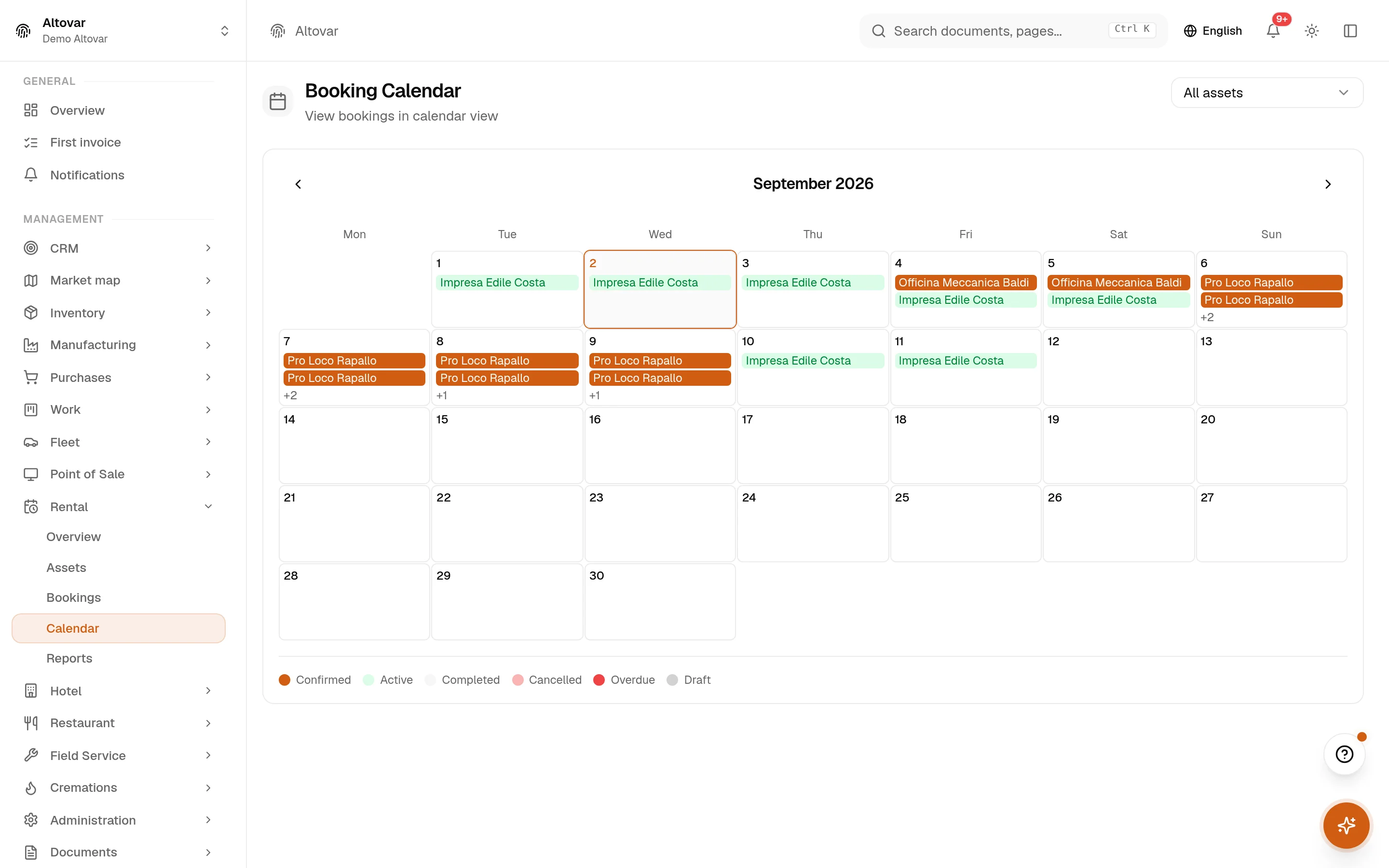Open Rental Overview submenu item
Image resolution: width=1389 pixels, height=868 pixels.
coord(118,537)
